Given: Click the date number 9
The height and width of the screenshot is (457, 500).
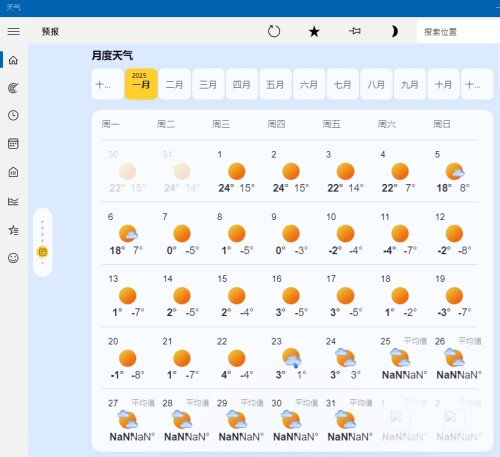Looking at the screenshot, I should coord(274,217).
